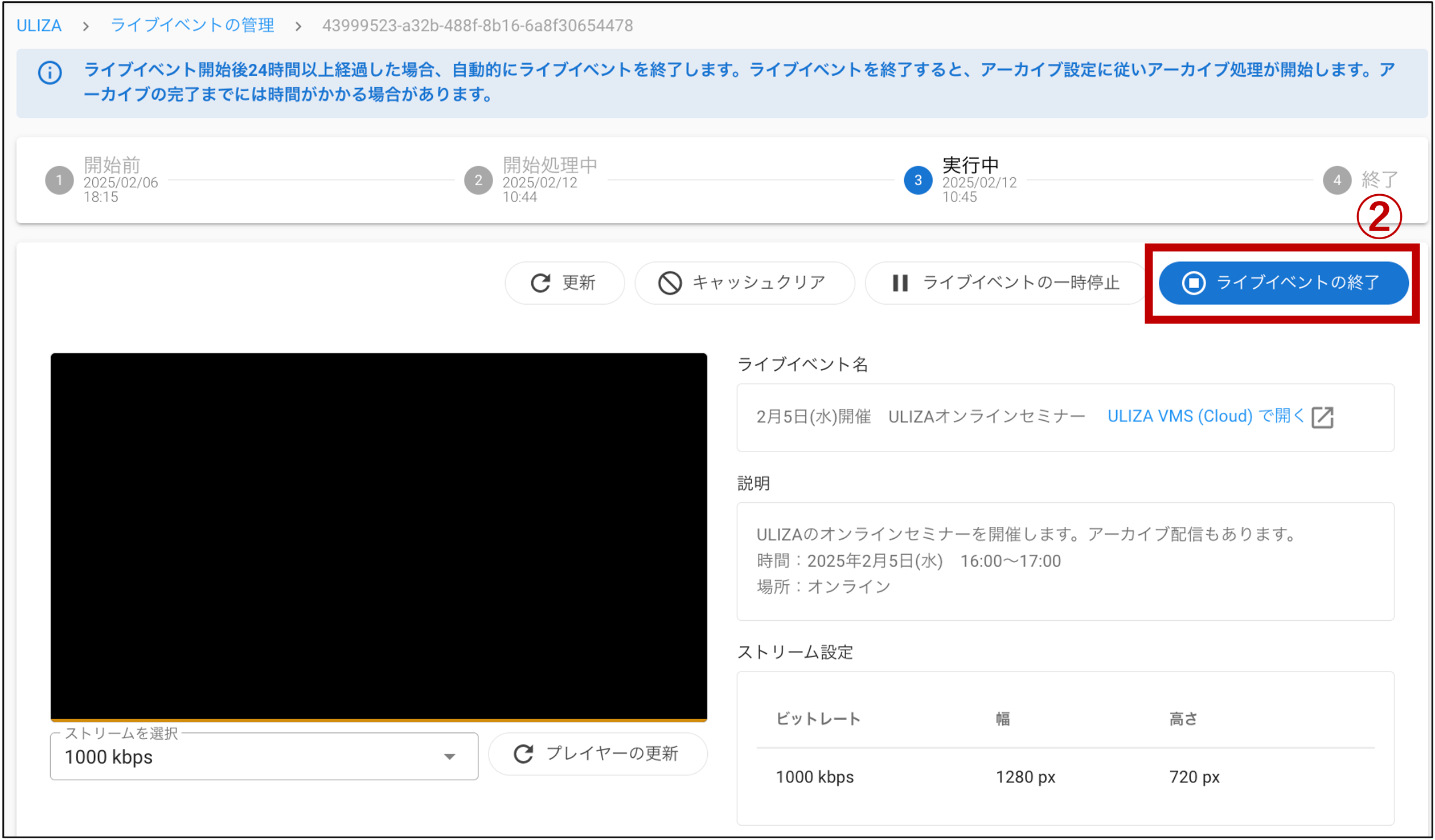
Task: Open the ストリームを選択 dropdown
Action: [264, 757]
